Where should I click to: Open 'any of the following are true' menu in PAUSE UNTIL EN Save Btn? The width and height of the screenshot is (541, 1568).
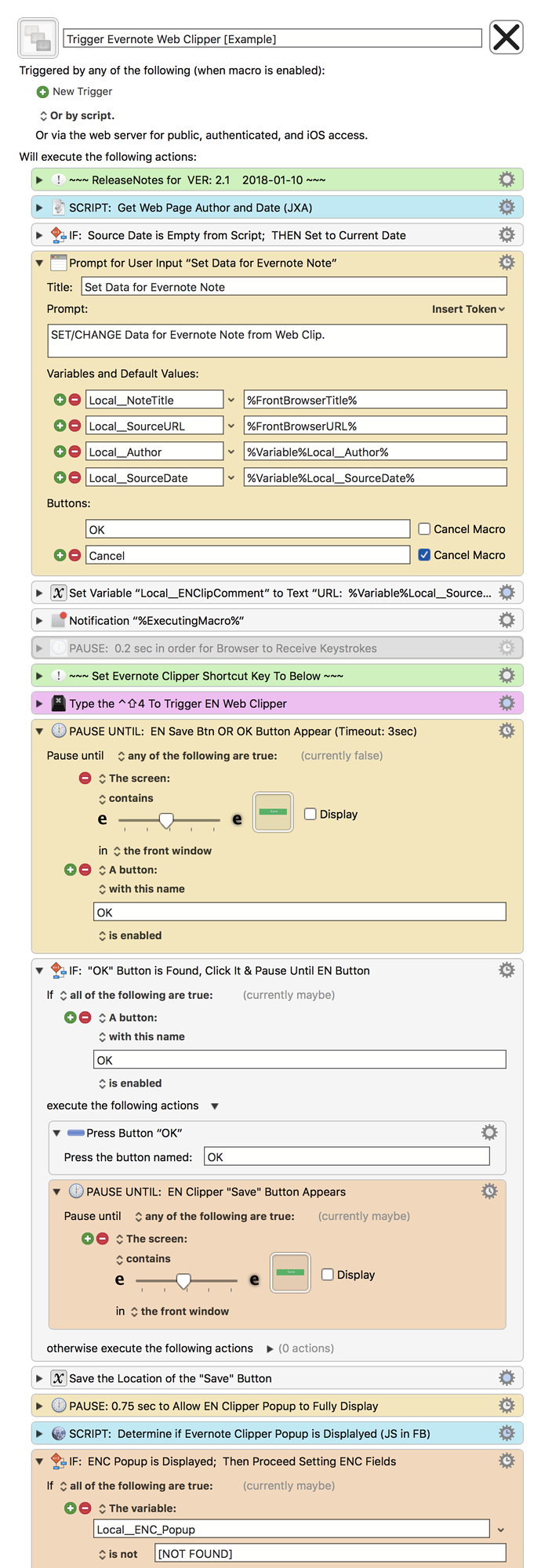tap(197, 756)
